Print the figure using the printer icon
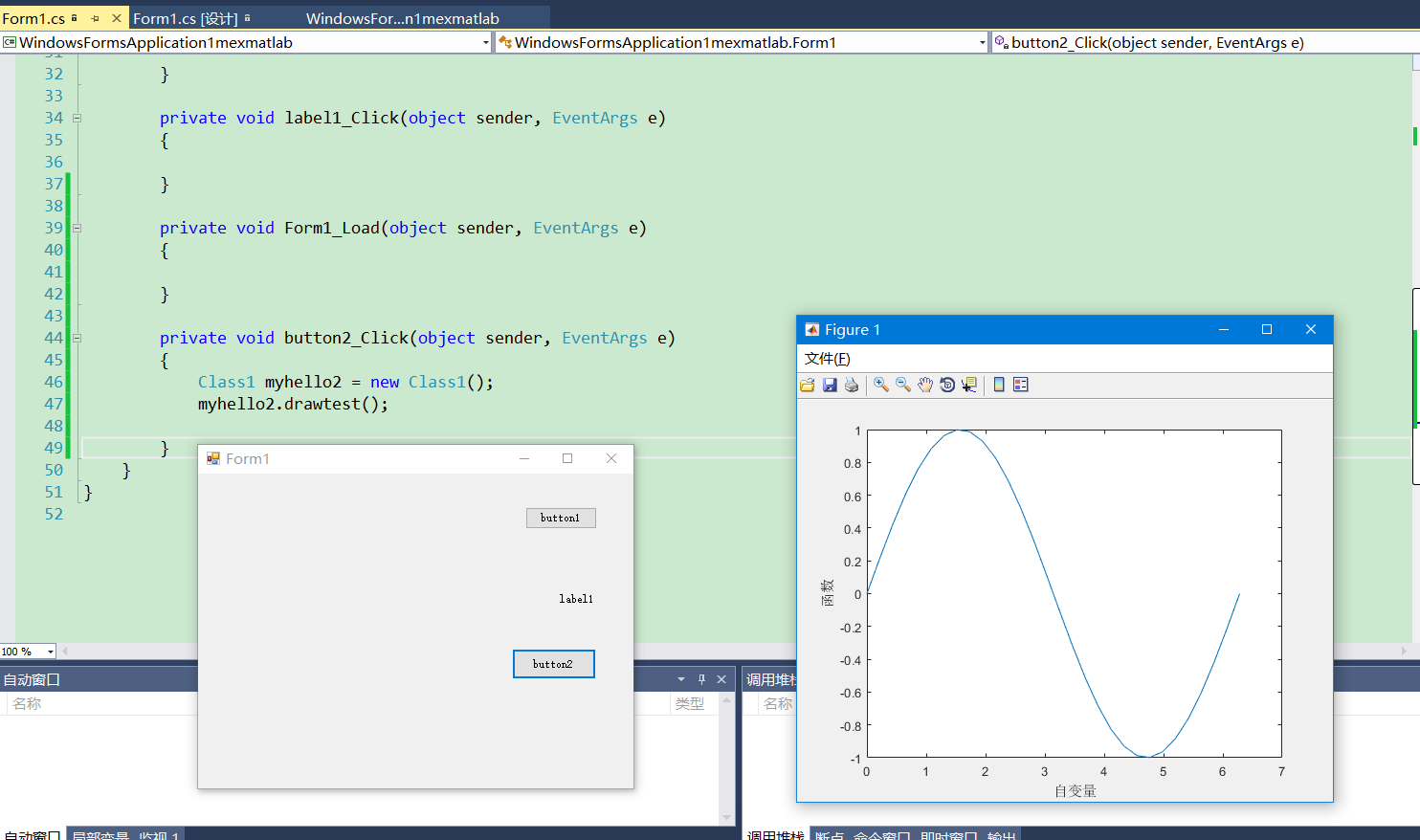This screenshot has height=840, width=1420. pos(852,385)
